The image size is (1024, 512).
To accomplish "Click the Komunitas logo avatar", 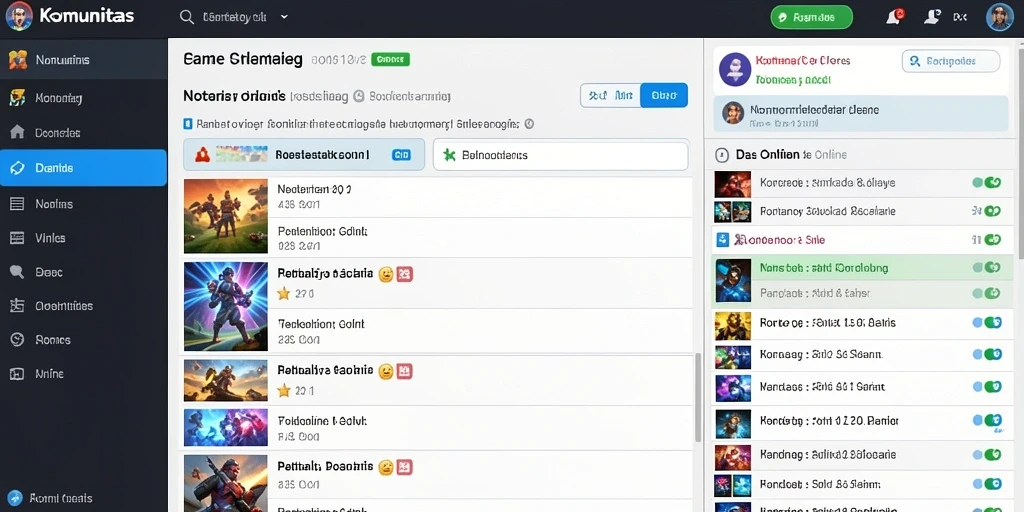I will (19, 16).
